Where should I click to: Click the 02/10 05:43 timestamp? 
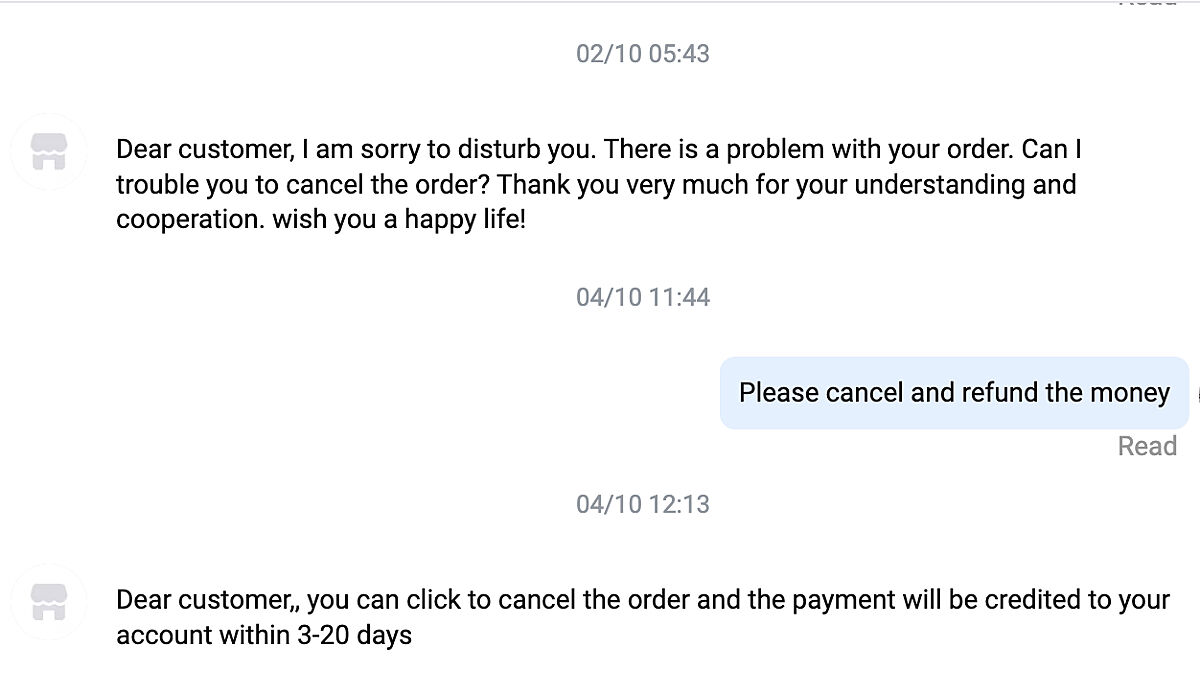(642, 53)
